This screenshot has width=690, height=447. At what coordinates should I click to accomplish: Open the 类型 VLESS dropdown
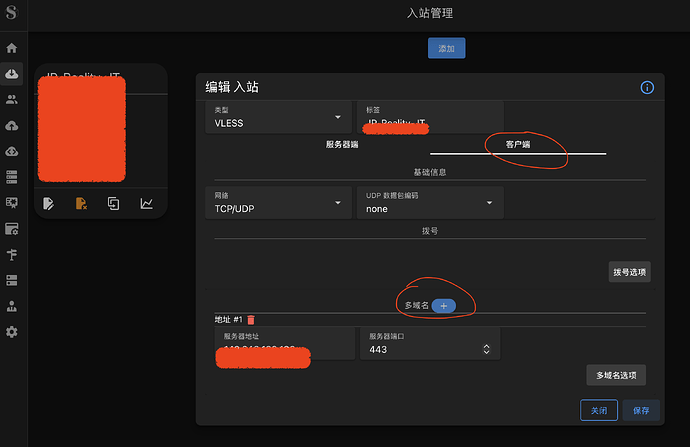click(x=278, y=117)
